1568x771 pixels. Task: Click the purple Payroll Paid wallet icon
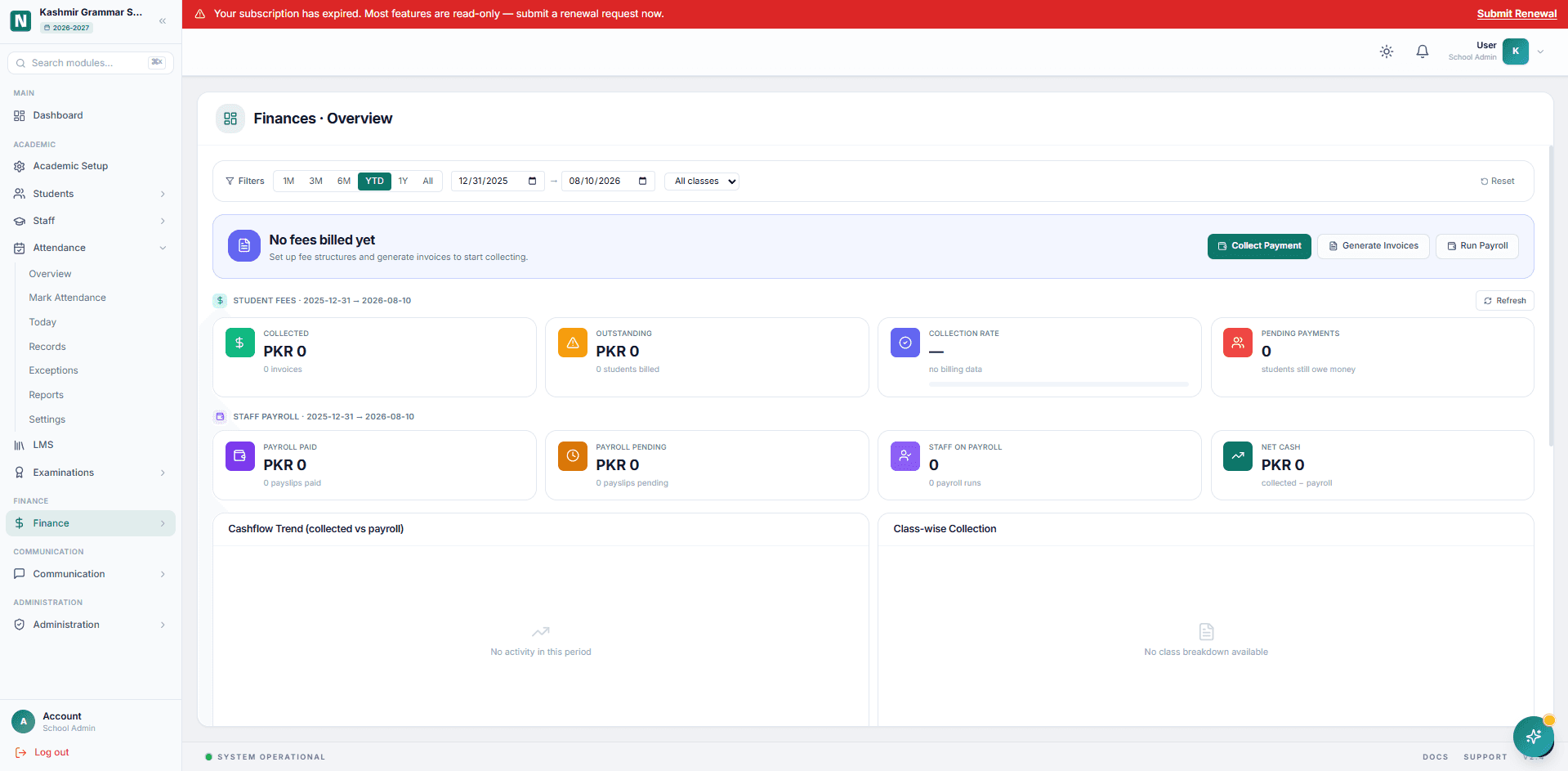tap(239, 456)
